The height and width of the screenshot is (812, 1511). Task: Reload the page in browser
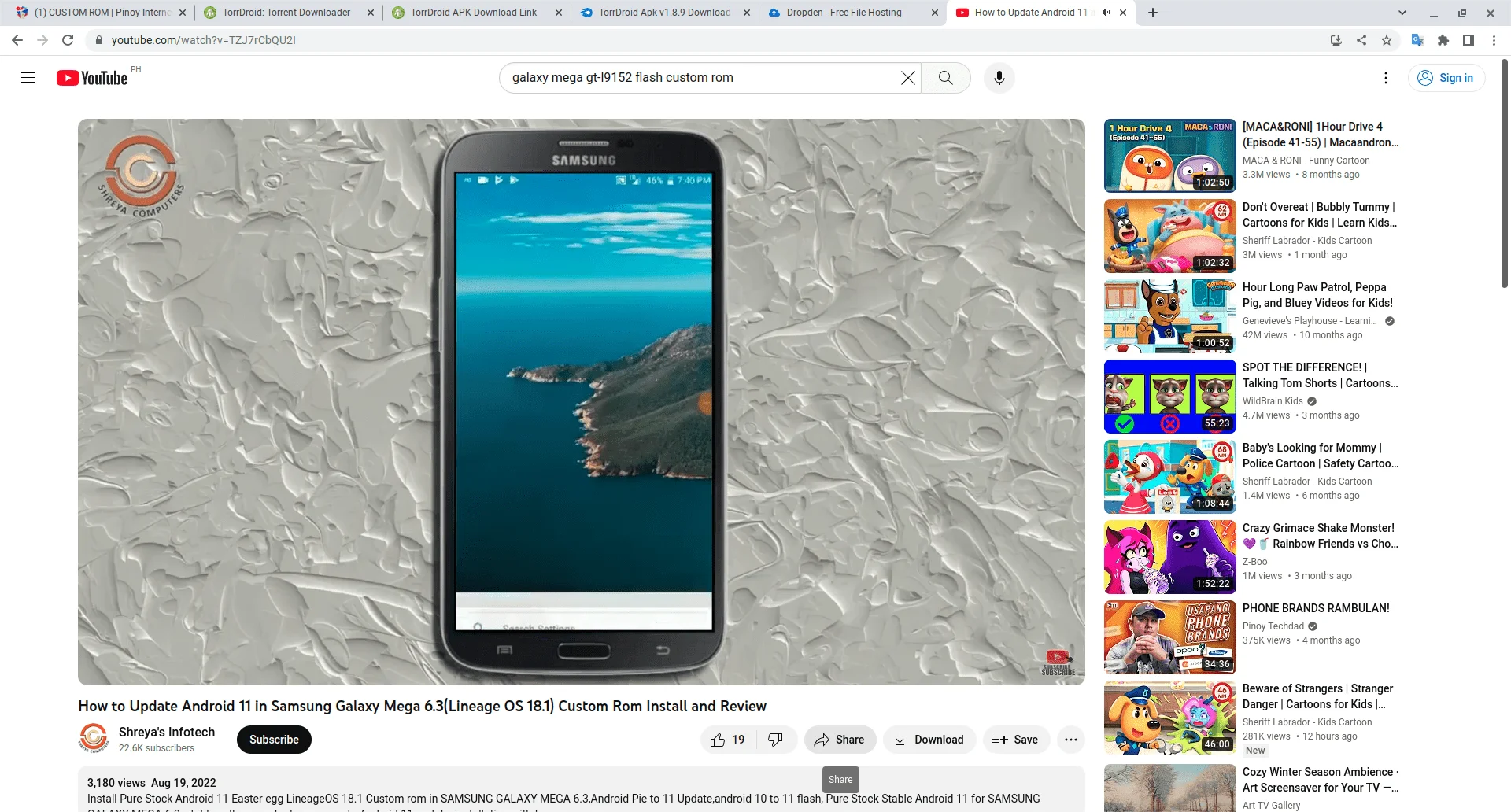(68, 40)
